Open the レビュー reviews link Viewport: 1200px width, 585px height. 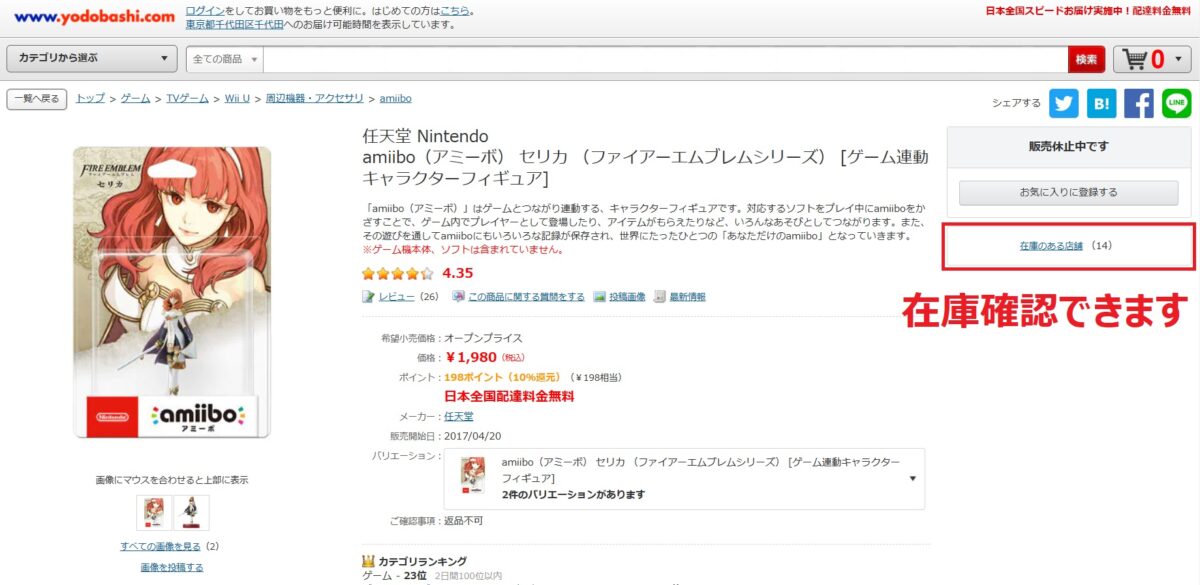click(397, 297)
